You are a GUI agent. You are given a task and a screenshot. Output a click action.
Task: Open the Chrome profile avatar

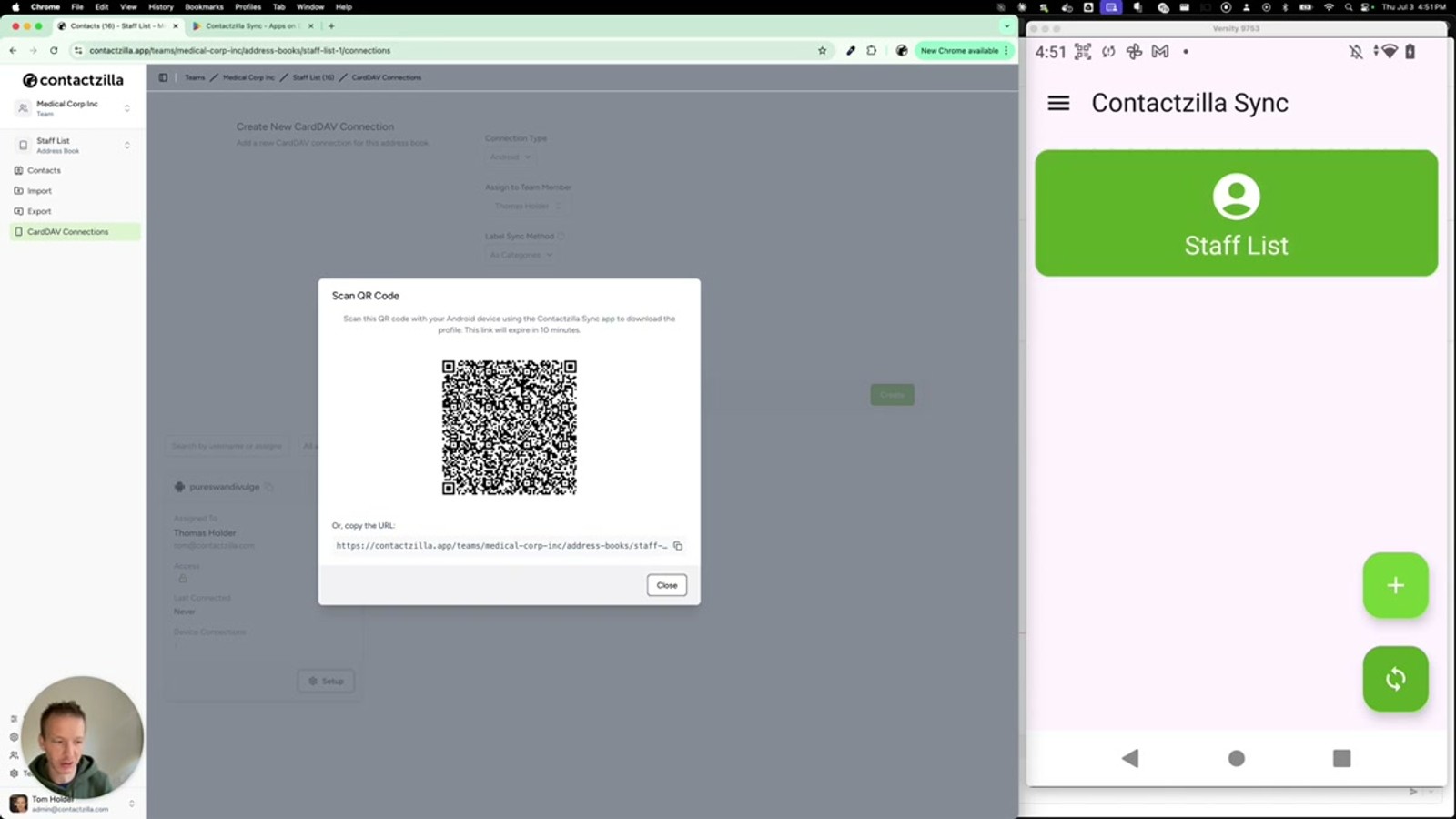[901, 51]
